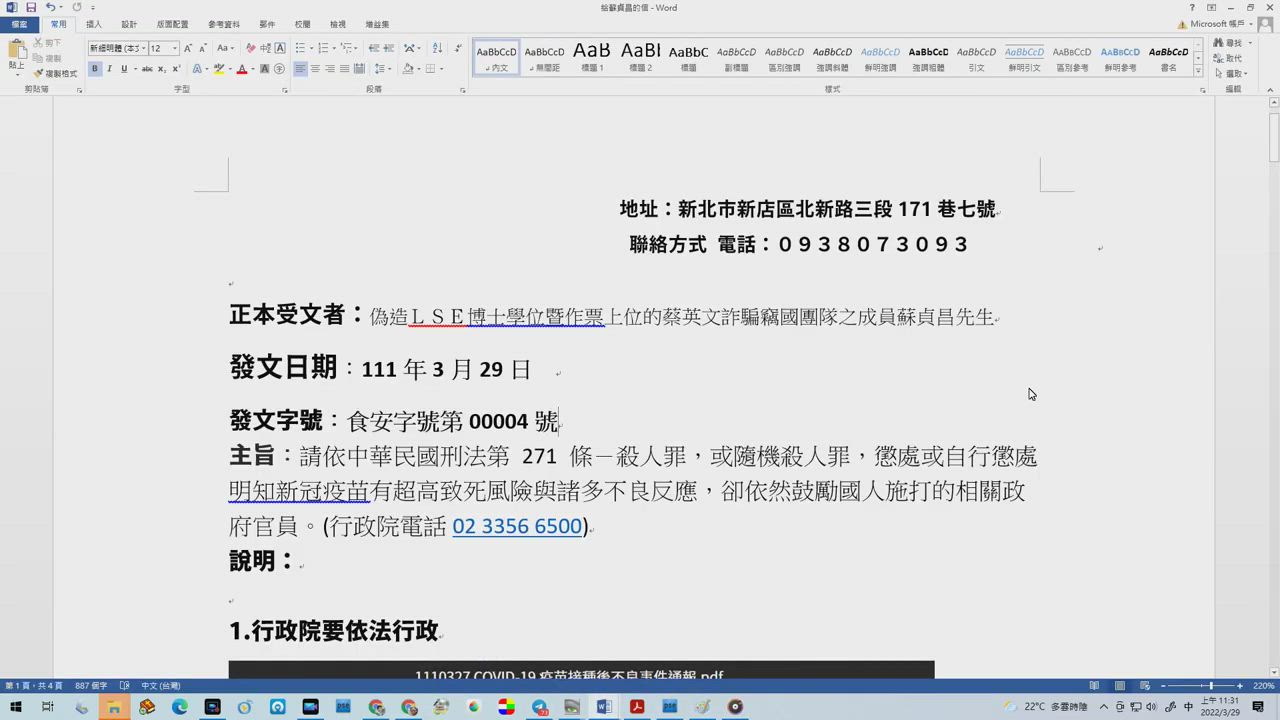The image size is (1280, 720).
Task: Toggle italic formatting
Action: click(x=110, y=69)
